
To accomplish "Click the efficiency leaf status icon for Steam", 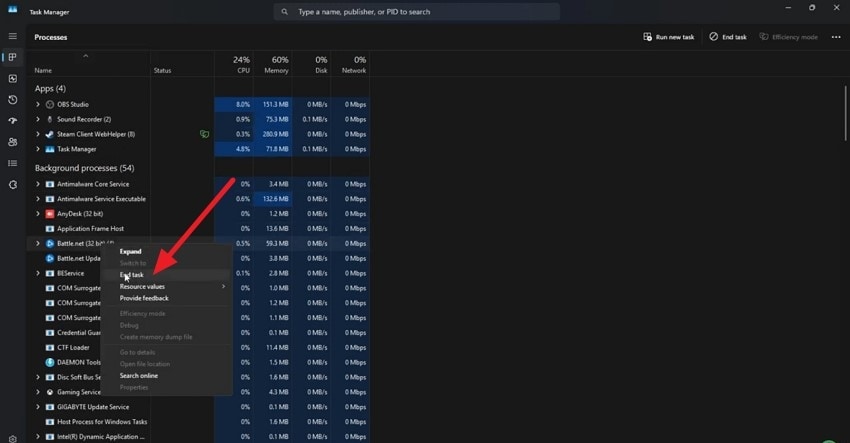I will (204, 134).
